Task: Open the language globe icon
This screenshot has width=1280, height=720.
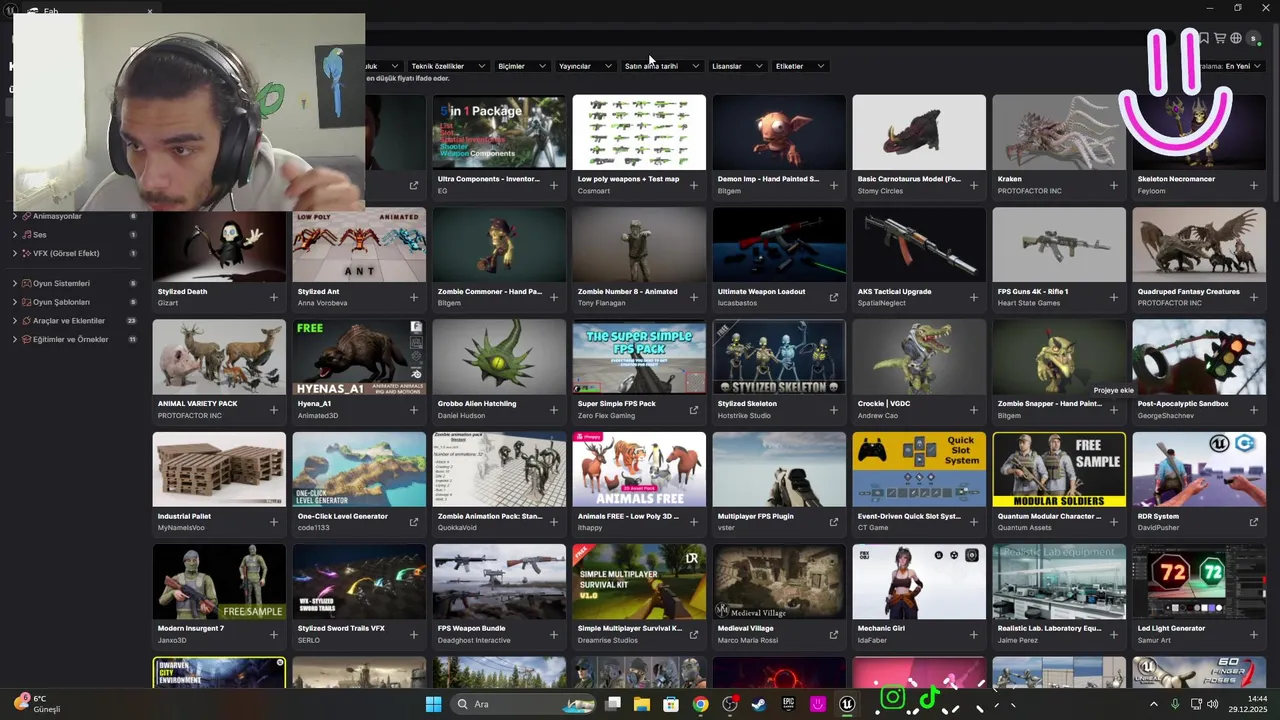Action: 1236,38
